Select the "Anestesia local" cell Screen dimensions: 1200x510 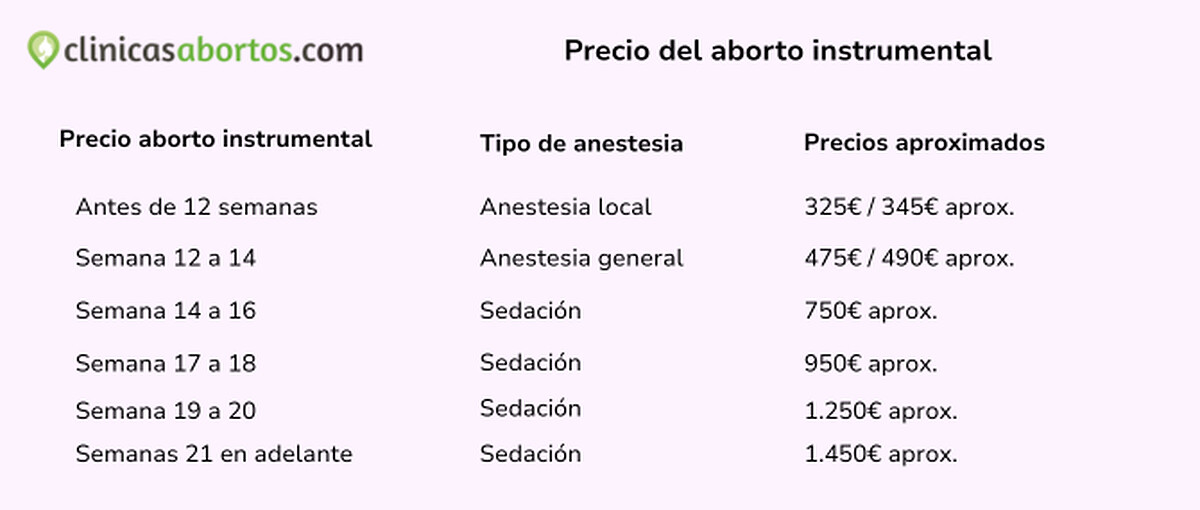click(565, 207)
